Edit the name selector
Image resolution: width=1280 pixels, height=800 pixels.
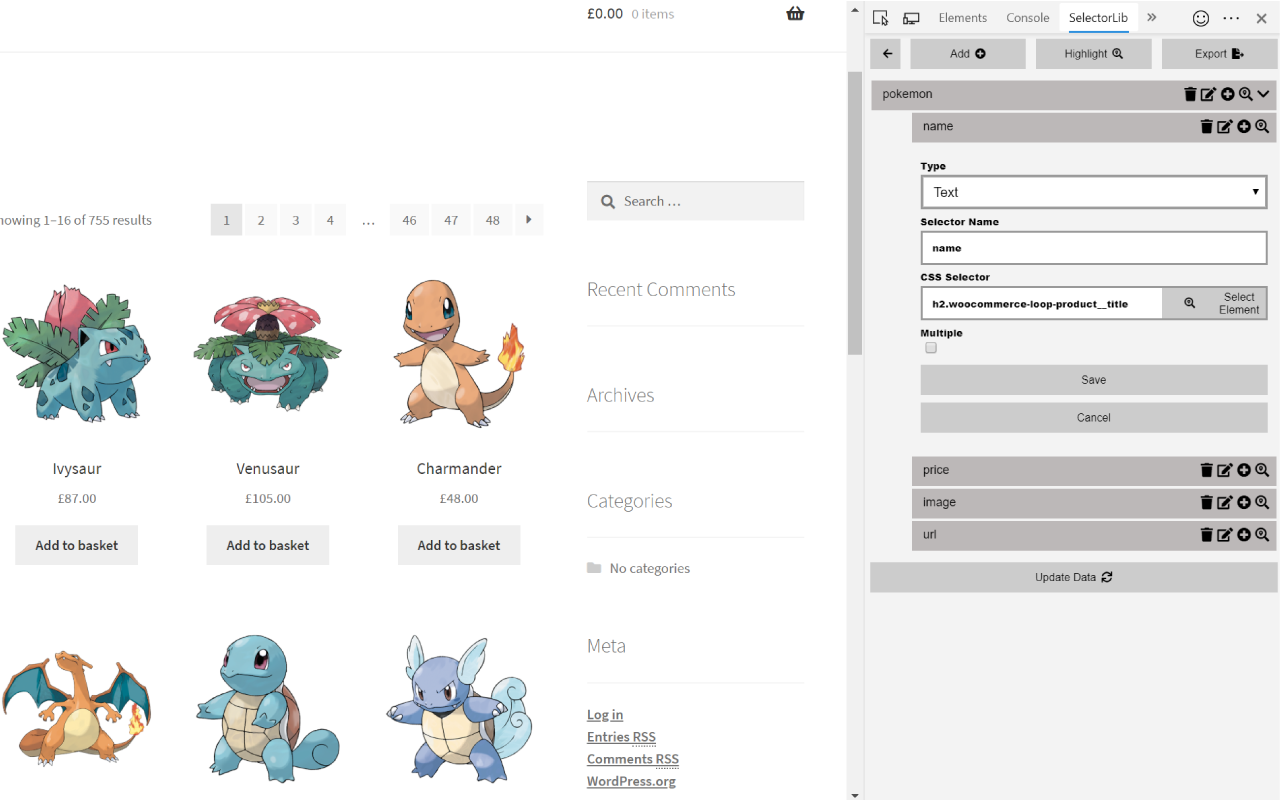(x=1225, y=126)
